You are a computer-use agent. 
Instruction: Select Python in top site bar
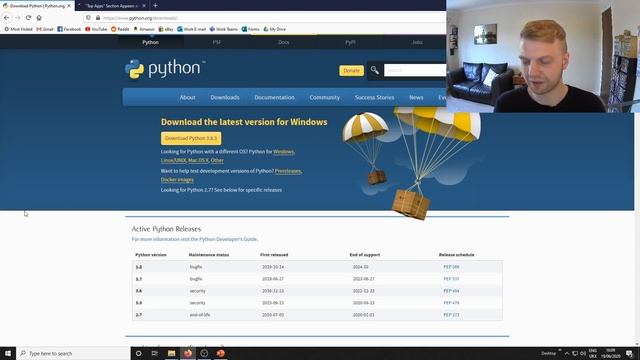(x=151, y=42)
